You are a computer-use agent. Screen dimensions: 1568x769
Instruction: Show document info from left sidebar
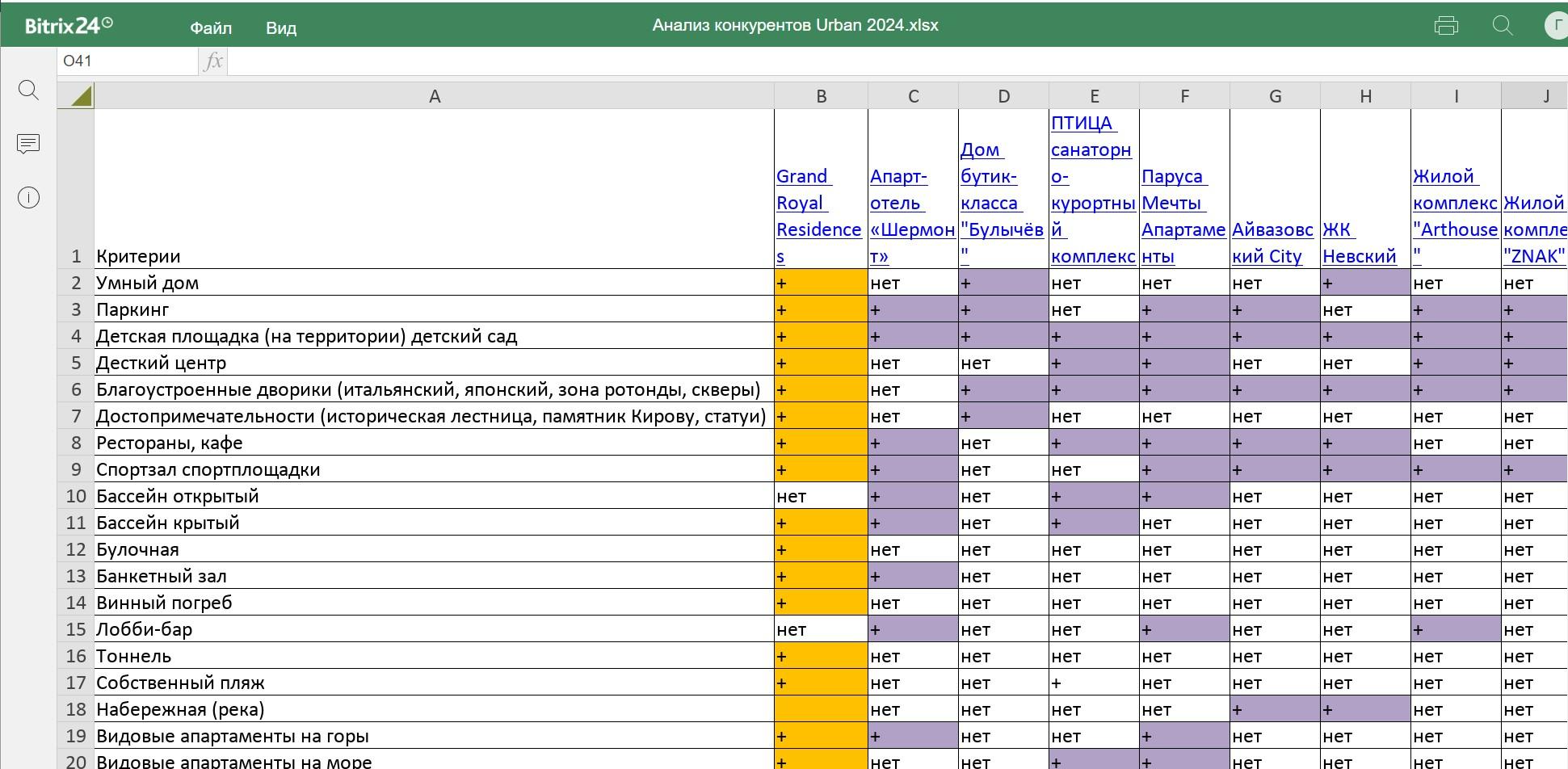click(28, 198)
